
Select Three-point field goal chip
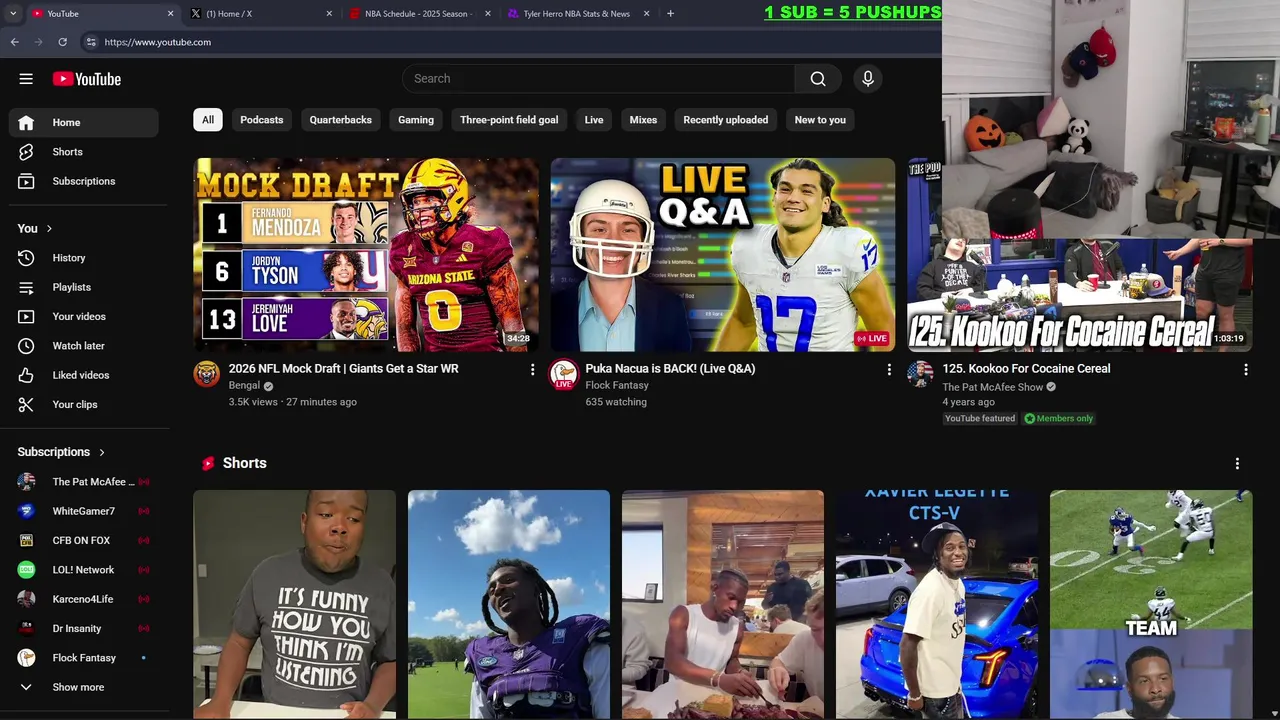click(x=509, y=120)
